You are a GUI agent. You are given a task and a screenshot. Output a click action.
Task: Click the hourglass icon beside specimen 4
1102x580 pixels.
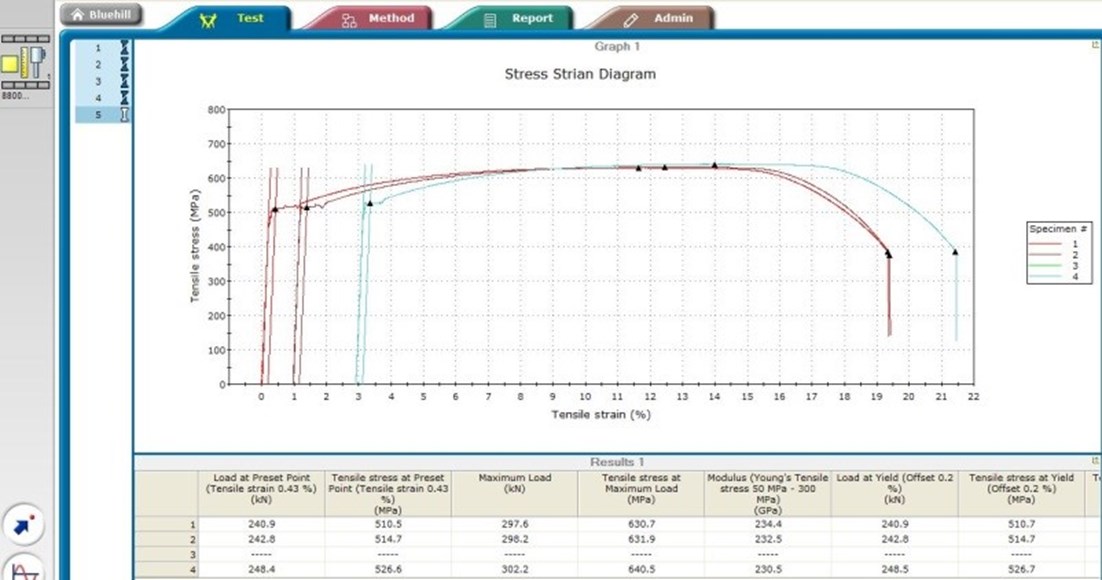pos(125,98)
